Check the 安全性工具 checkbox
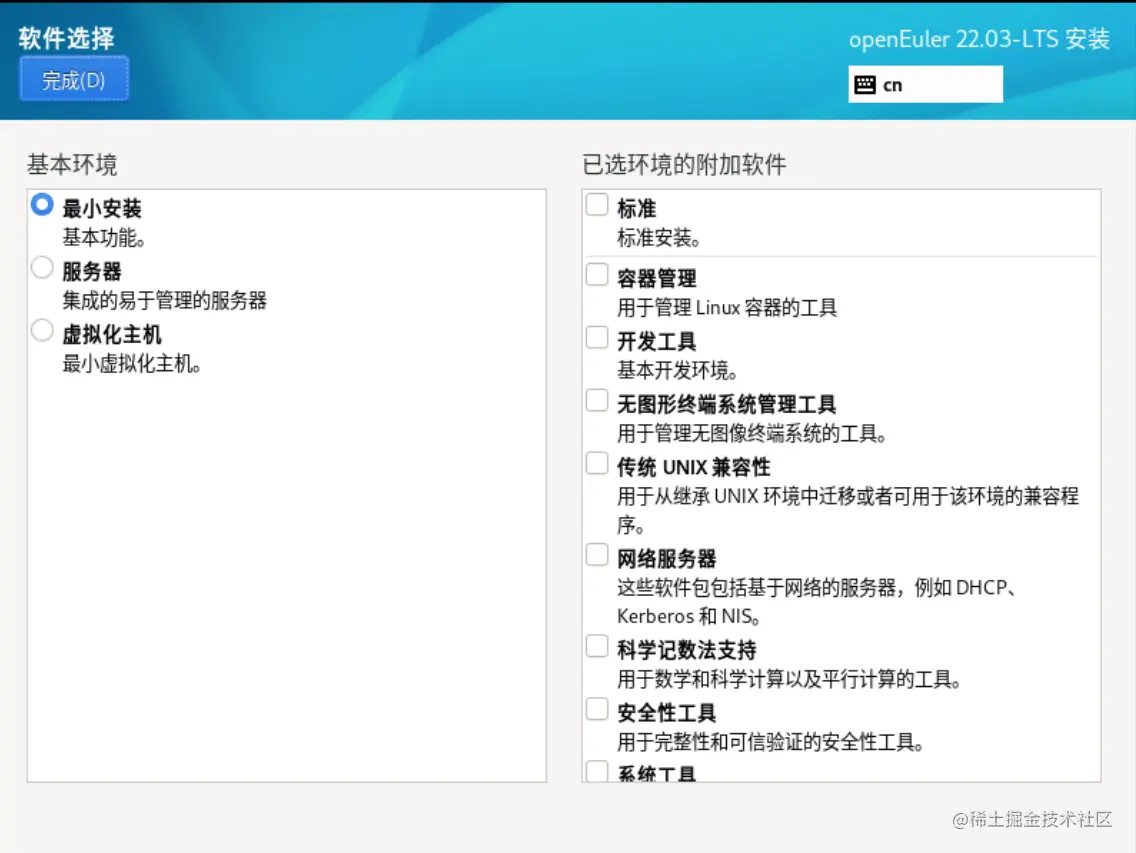 tap(597, 709)
